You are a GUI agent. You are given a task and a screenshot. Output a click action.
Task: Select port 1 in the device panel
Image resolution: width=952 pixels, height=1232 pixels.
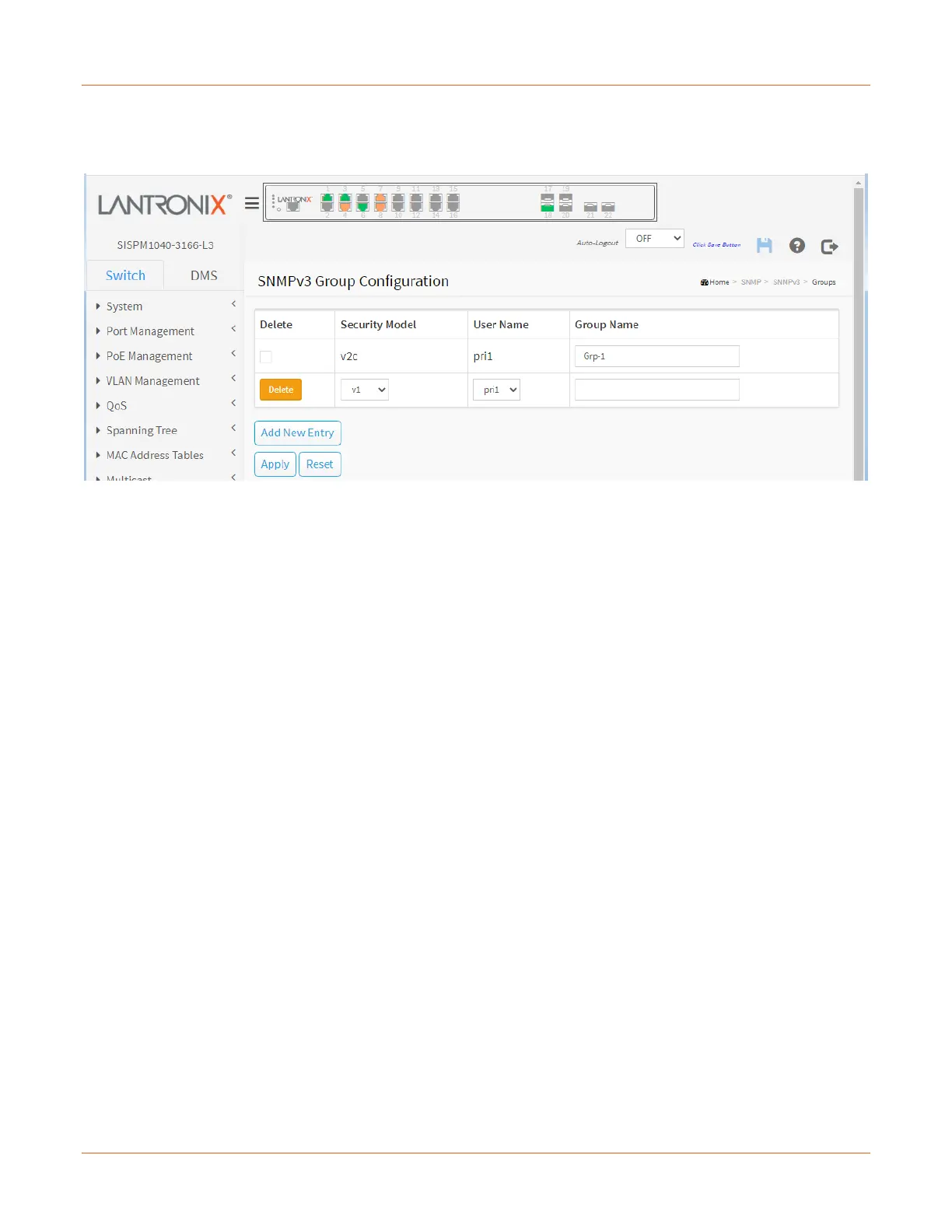coord(327,199)
